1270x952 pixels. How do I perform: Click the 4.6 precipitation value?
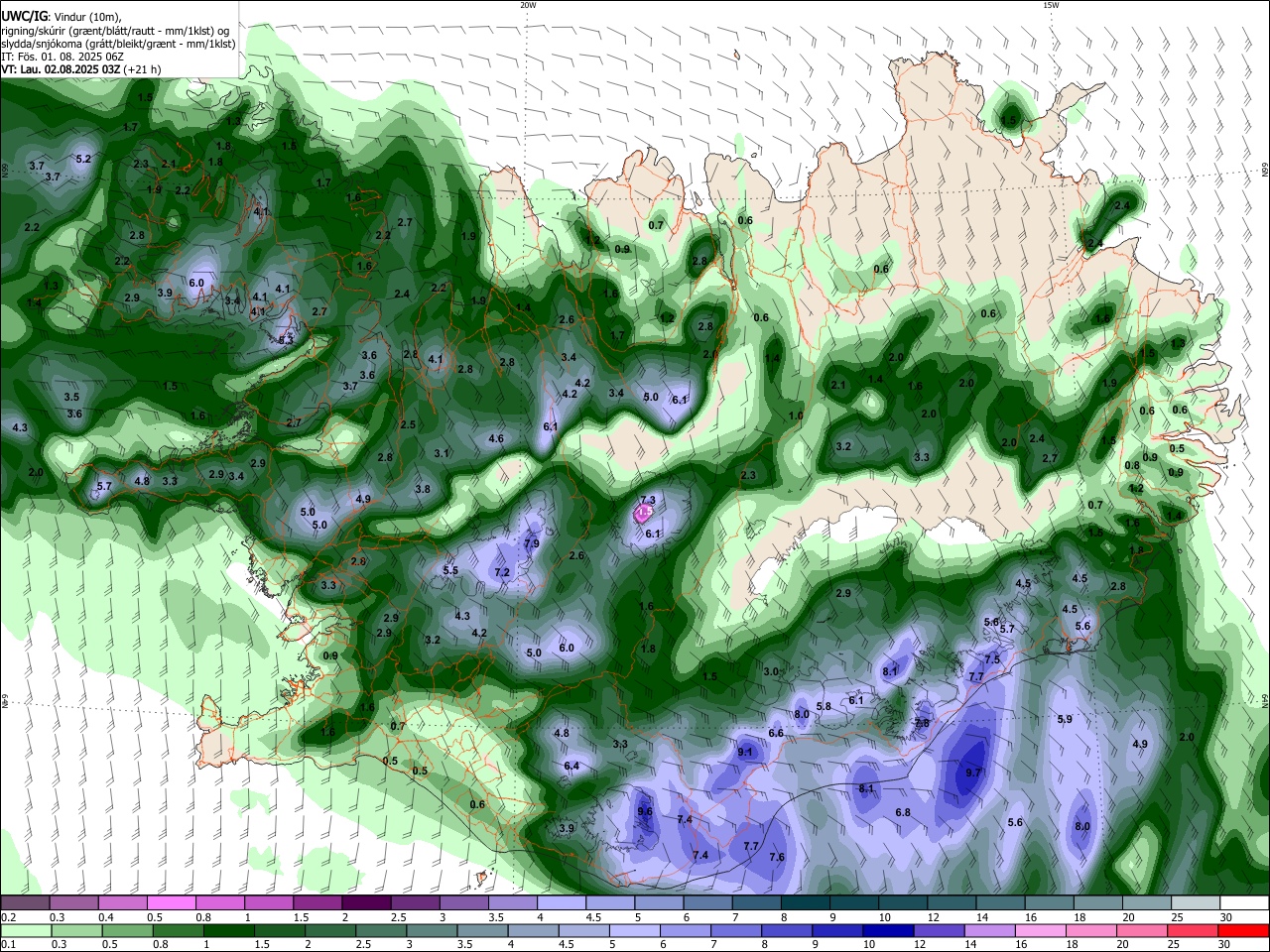[496, 438]
